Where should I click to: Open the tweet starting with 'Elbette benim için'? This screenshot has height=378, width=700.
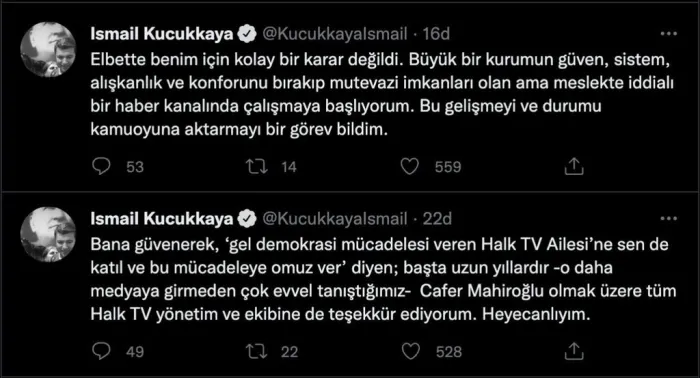382,95
